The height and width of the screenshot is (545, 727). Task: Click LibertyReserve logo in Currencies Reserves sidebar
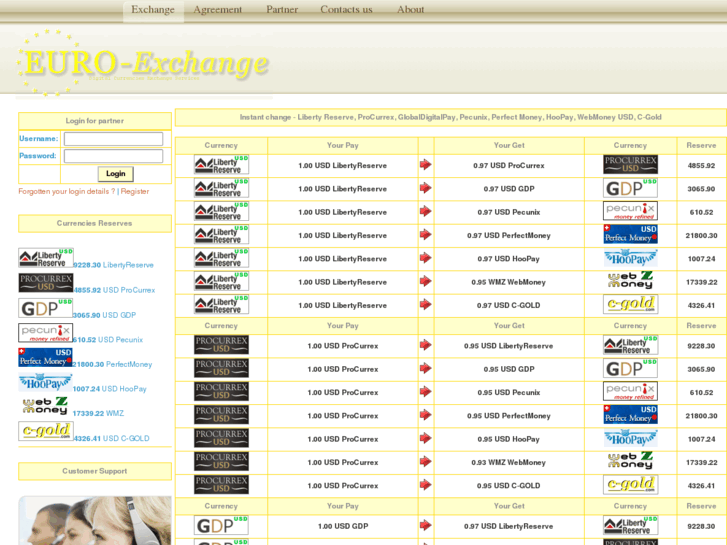[45, 258]
